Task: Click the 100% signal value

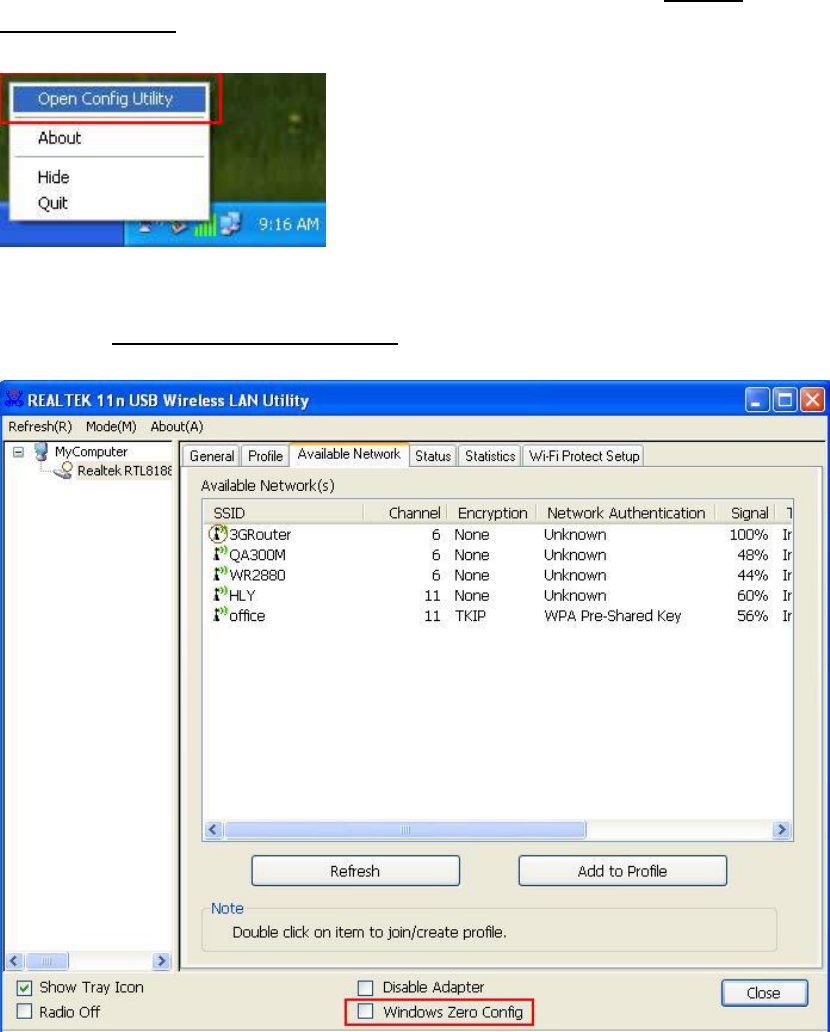Action: (x=749, y=534)
